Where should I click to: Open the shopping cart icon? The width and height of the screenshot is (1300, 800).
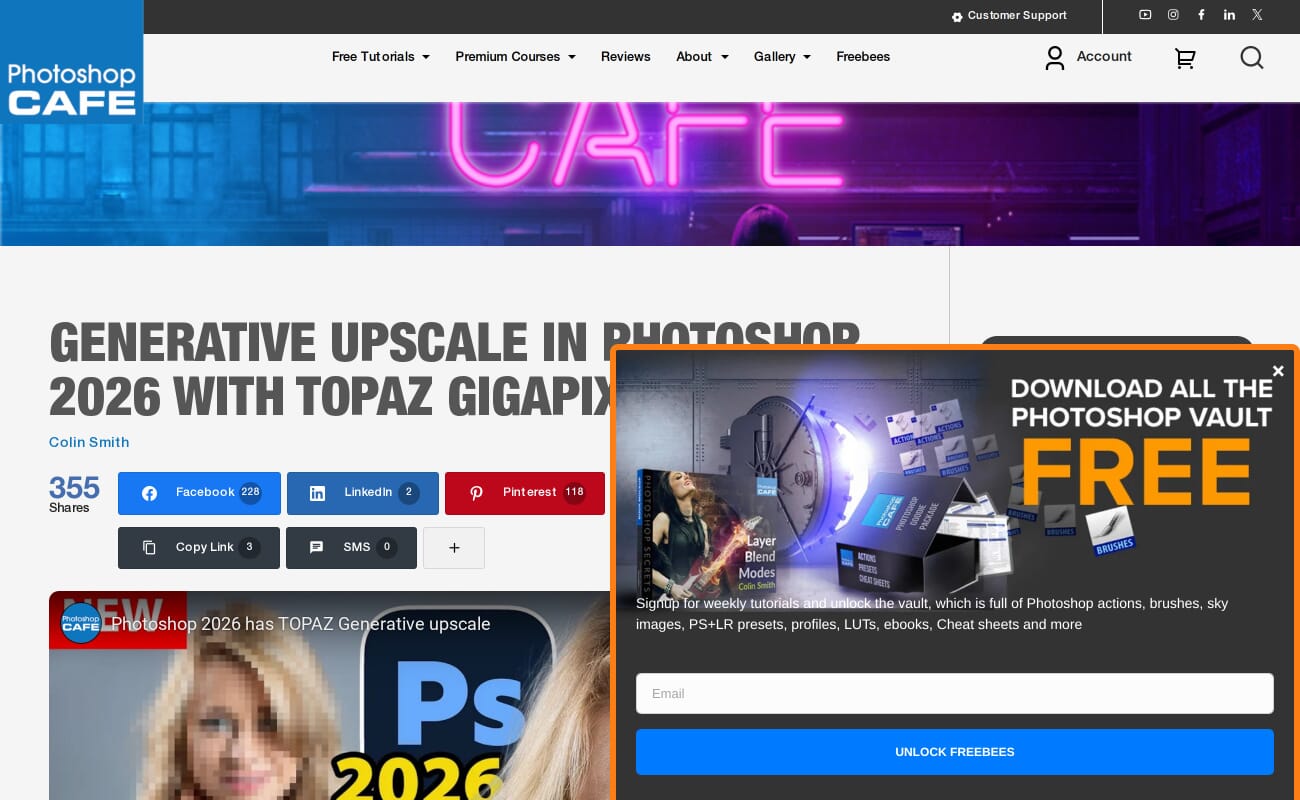coord(1184,59)
